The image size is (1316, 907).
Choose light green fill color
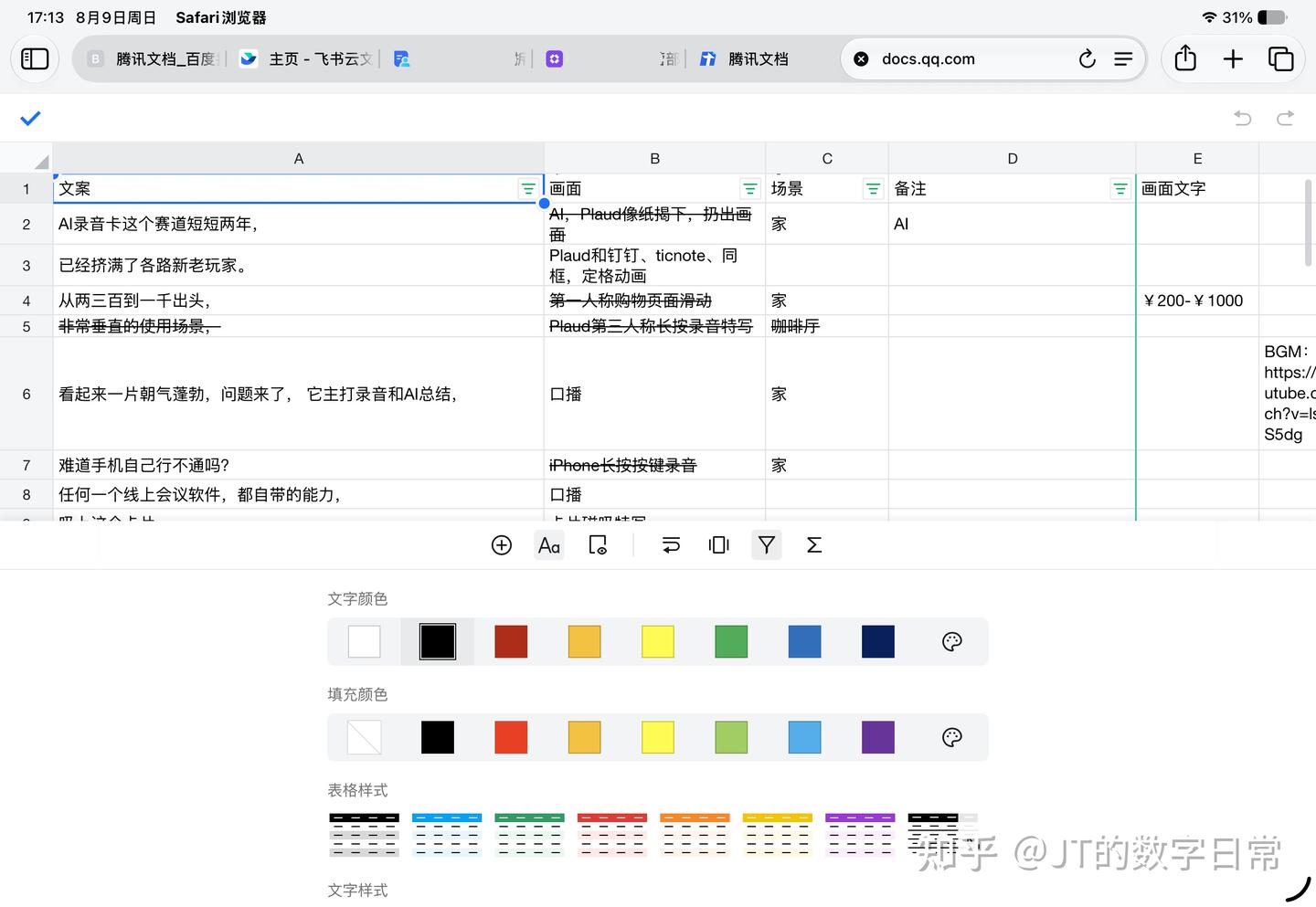click(x=731, y=737)
